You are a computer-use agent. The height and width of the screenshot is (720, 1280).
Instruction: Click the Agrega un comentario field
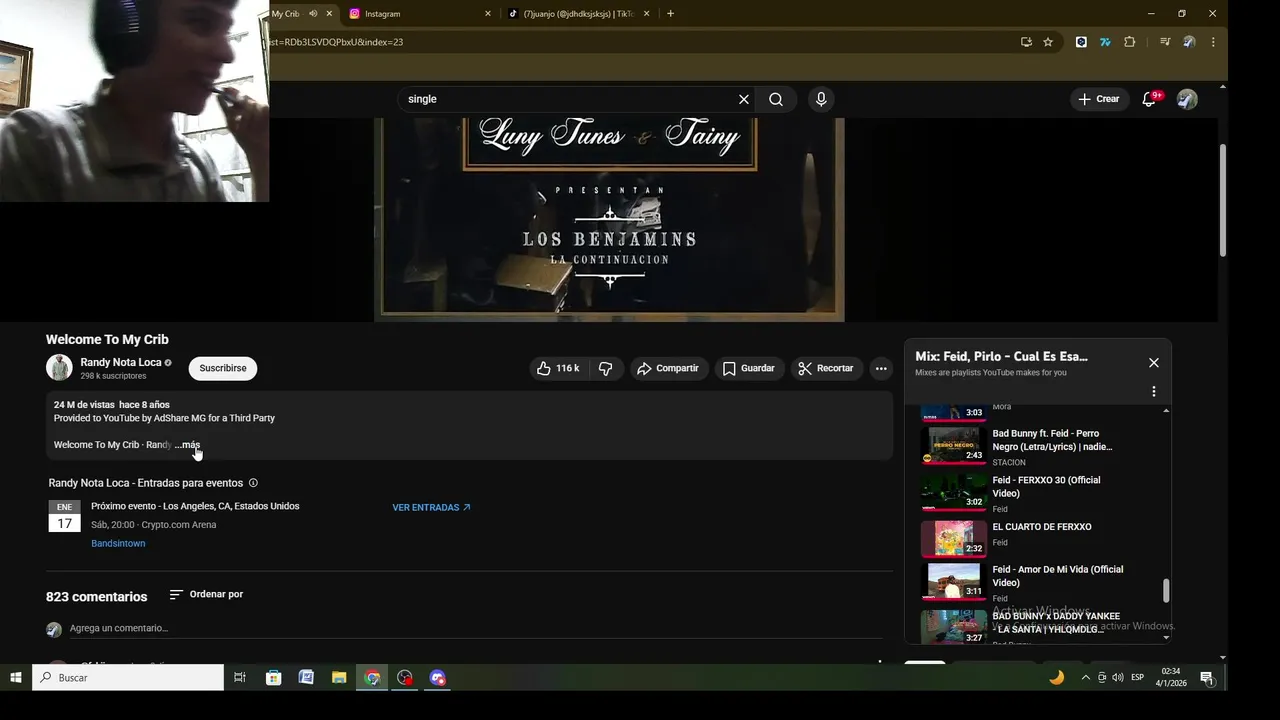click(475, 628)
